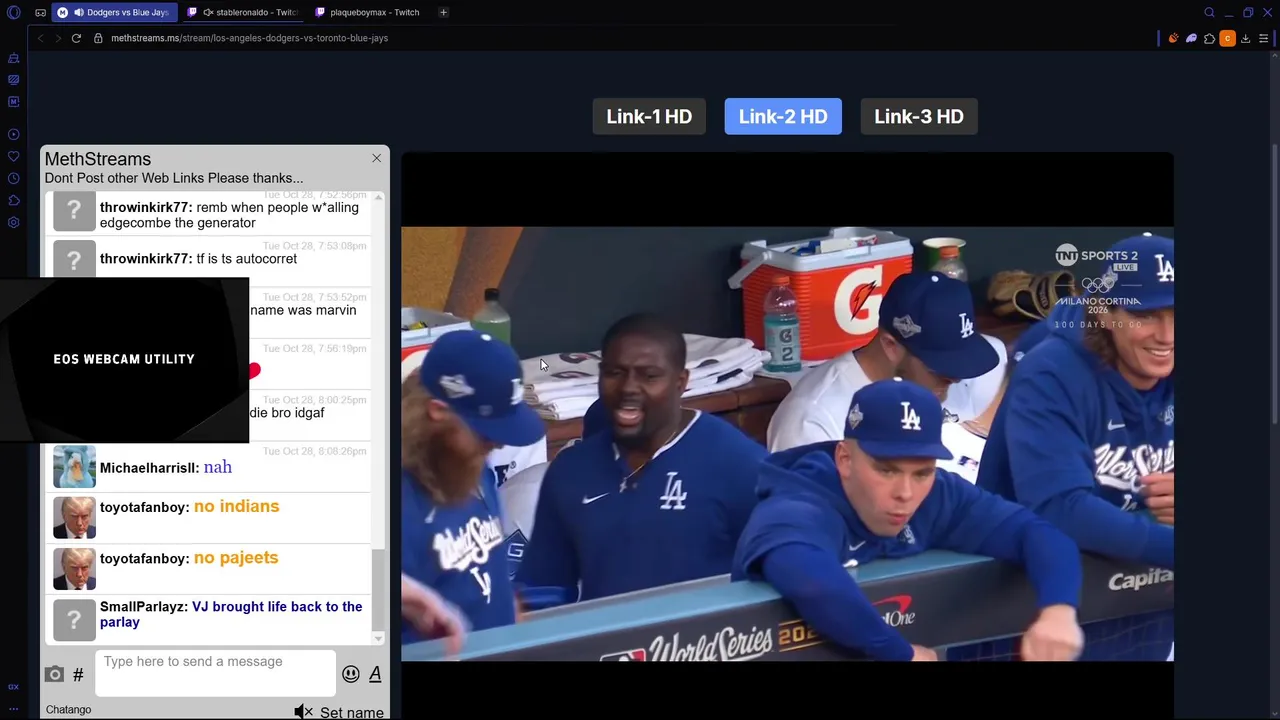
Task: Click toyotafanboy avatar on no pajeets message
Action: 74,568
